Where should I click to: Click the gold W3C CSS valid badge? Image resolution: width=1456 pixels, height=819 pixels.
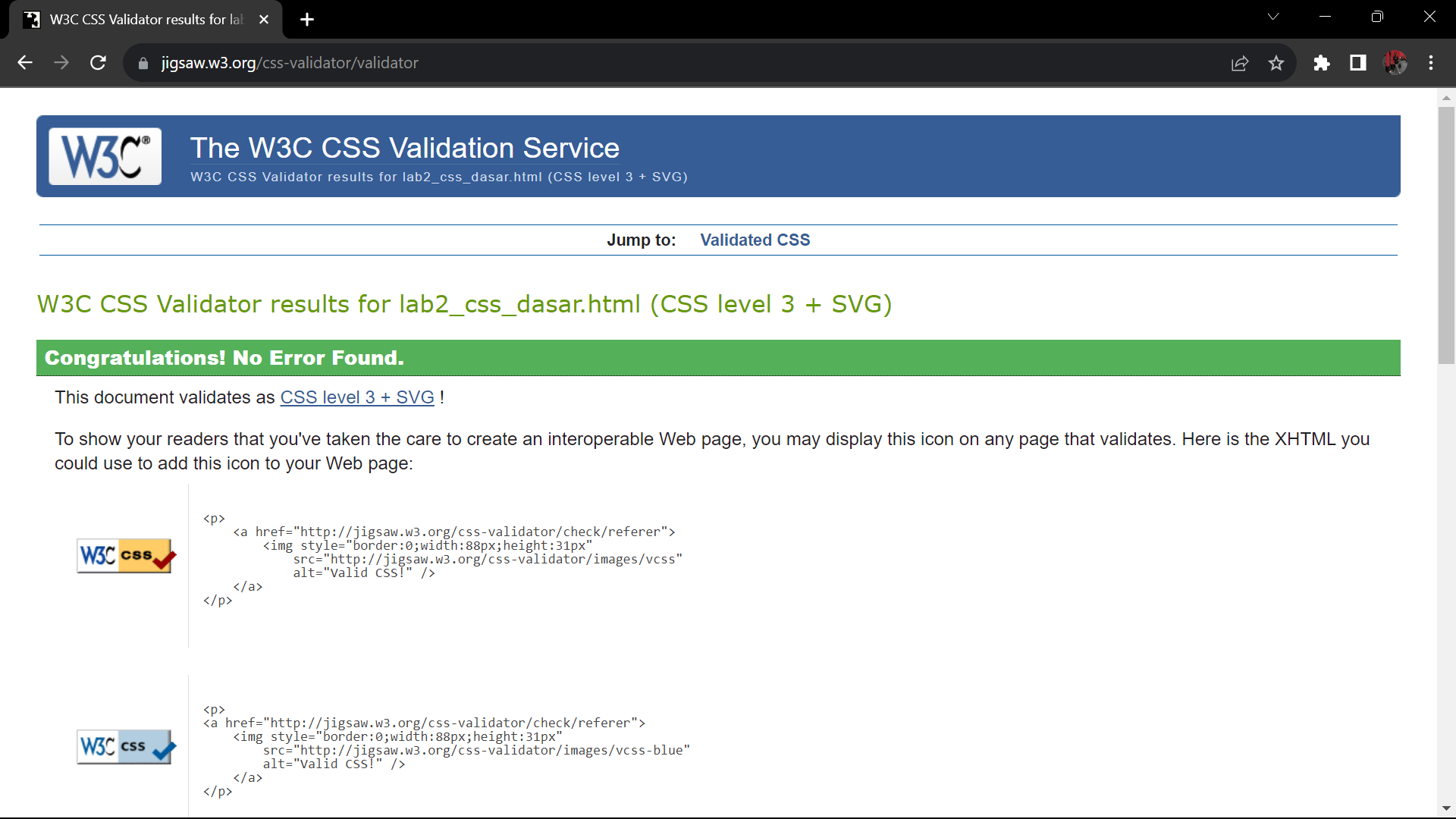click(x=126, y=556)
